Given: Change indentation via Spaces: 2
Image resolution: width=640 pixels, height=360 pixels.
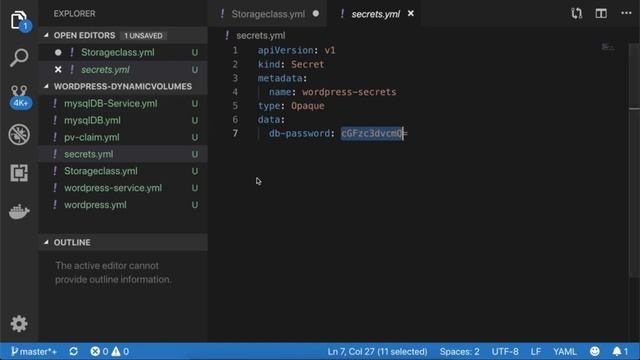Looking at the screenshot, I should tap(459, 351).
